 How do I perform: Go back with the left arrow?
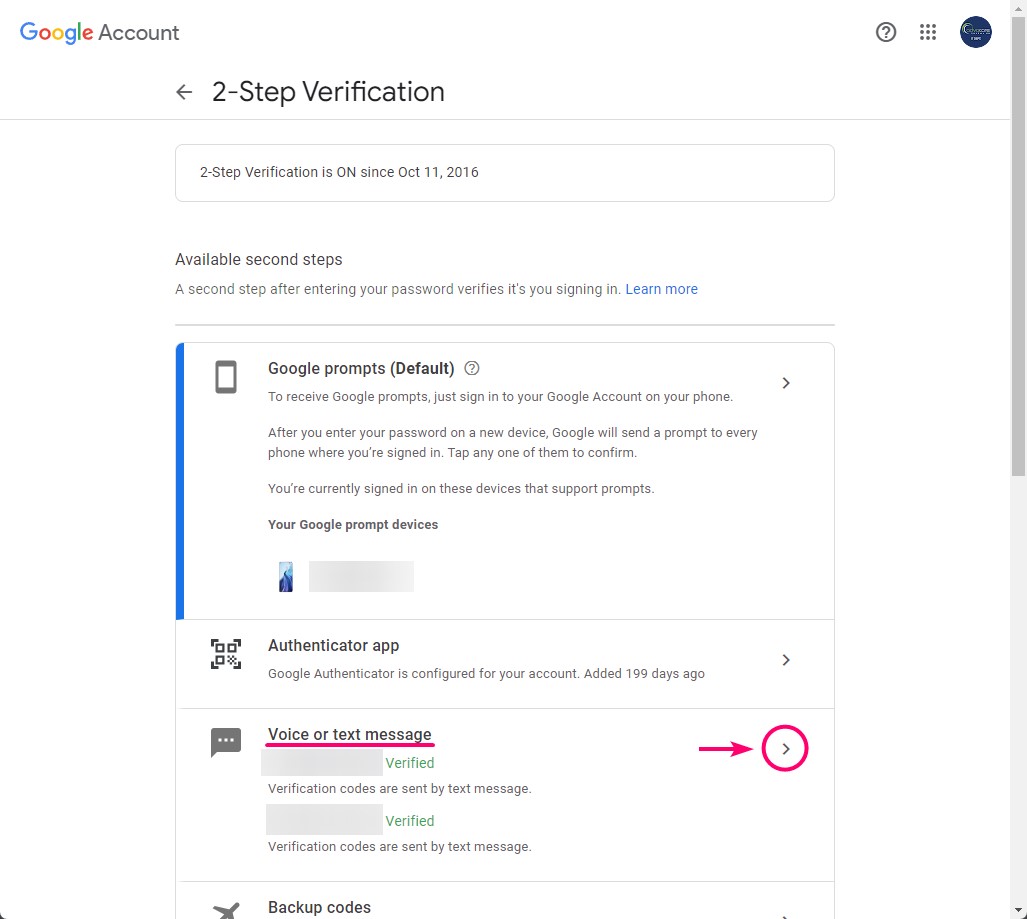coord(184,92)
